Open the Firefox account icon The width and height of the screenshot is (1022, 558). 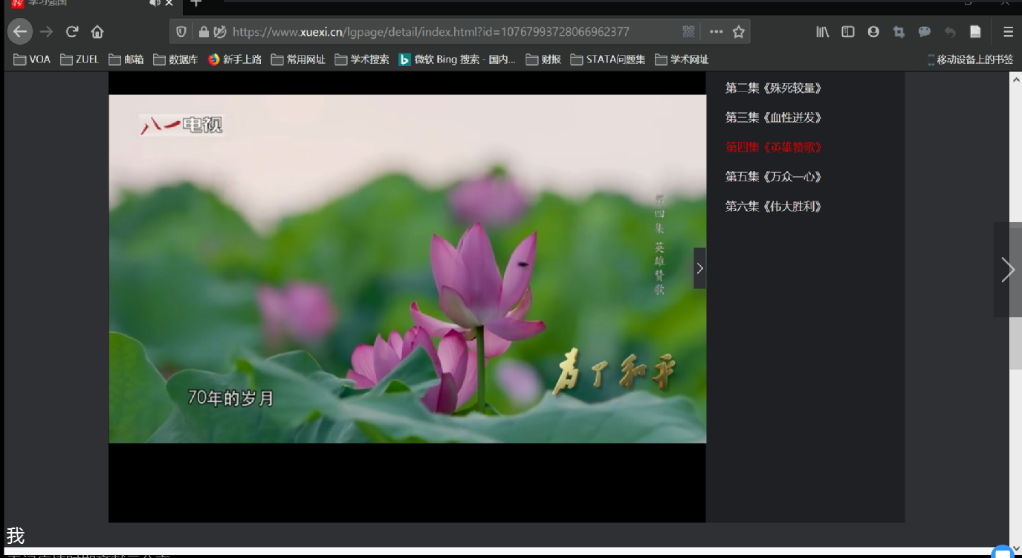tap(873, 32)
